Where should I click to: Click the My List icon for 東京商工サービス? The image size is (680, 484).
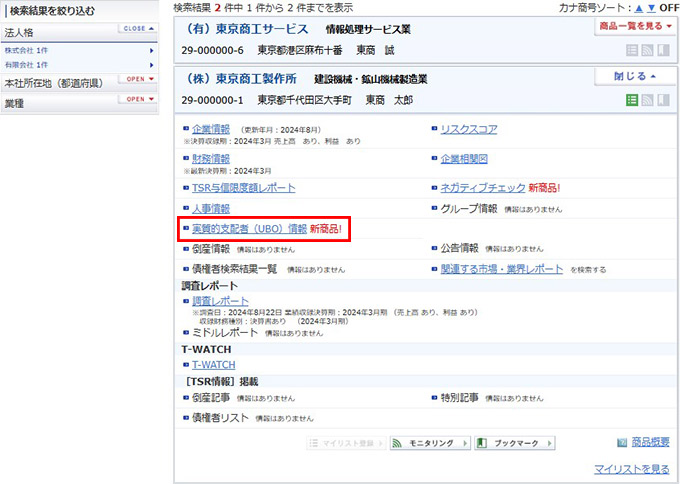pyautogui.click(x=632, y=50)
